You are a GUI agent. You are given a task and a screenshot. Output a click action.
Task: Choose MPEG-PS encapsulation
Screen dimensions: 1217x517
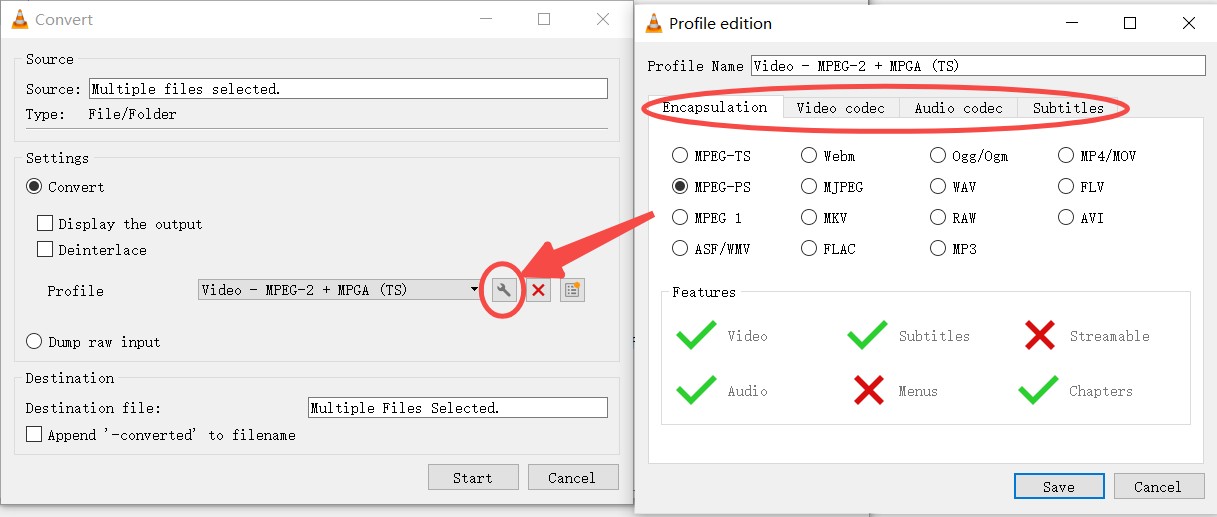click(680, 187)
